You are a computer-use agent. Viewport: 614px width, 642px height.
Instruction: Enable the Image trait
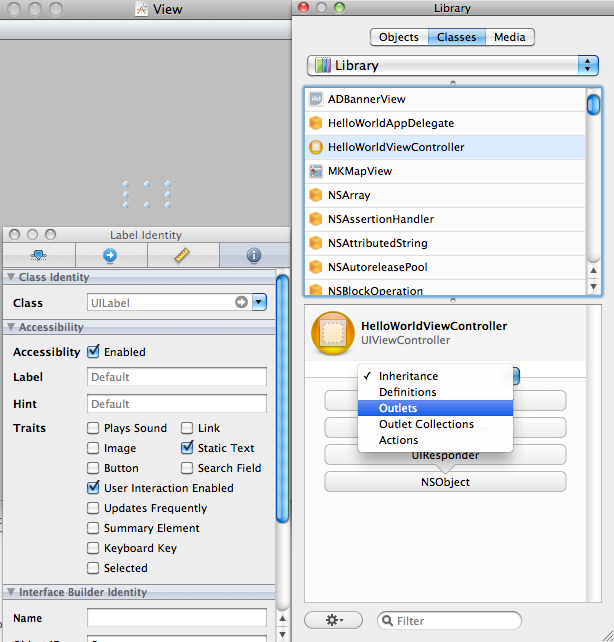tap(93, 448)
